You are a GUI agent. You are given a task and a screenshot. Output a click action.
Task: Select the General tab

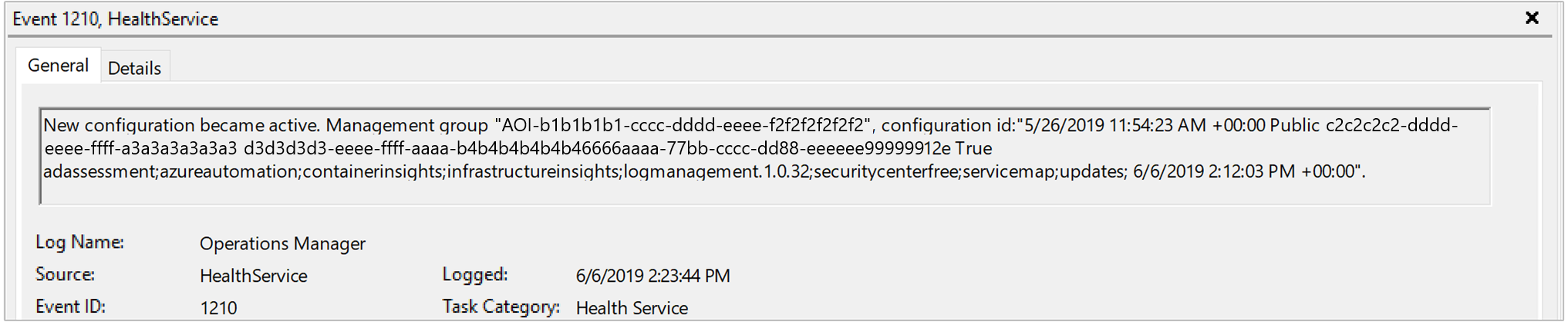(x=58, y=66)
